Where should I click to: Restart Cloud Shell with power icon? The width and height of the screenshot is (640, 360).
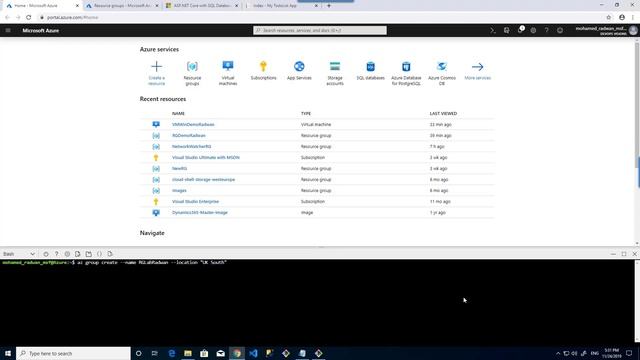tap(46, 254)
